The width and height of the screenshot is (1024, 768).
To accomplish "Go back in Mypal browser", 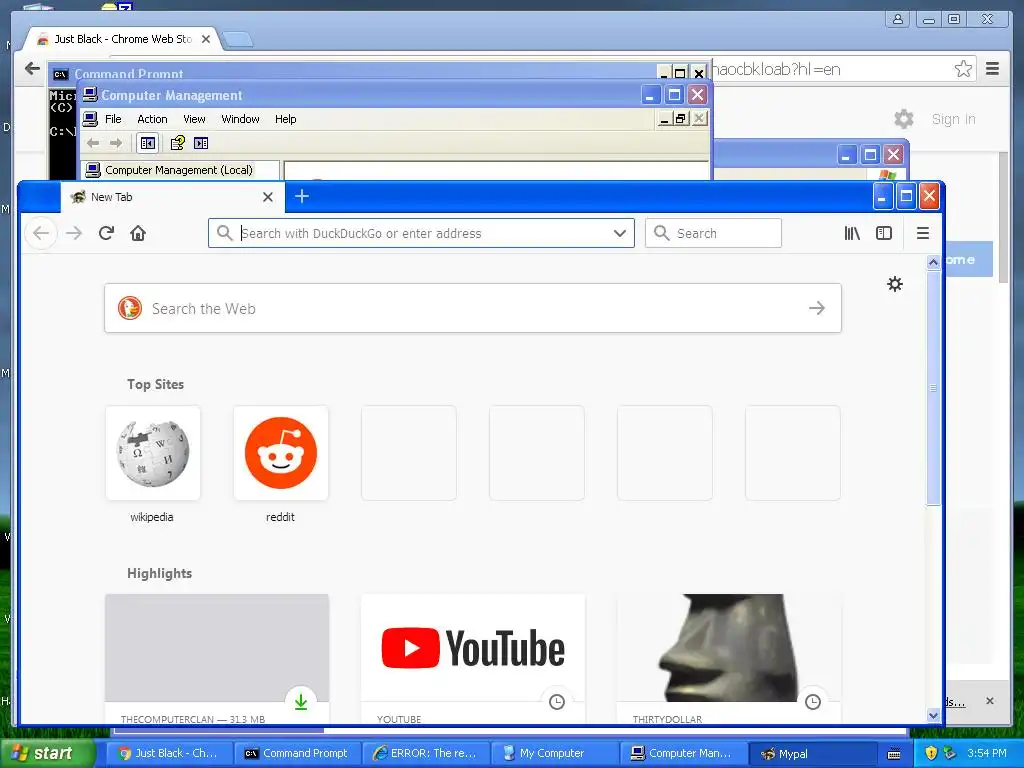I will coord(40,233).
